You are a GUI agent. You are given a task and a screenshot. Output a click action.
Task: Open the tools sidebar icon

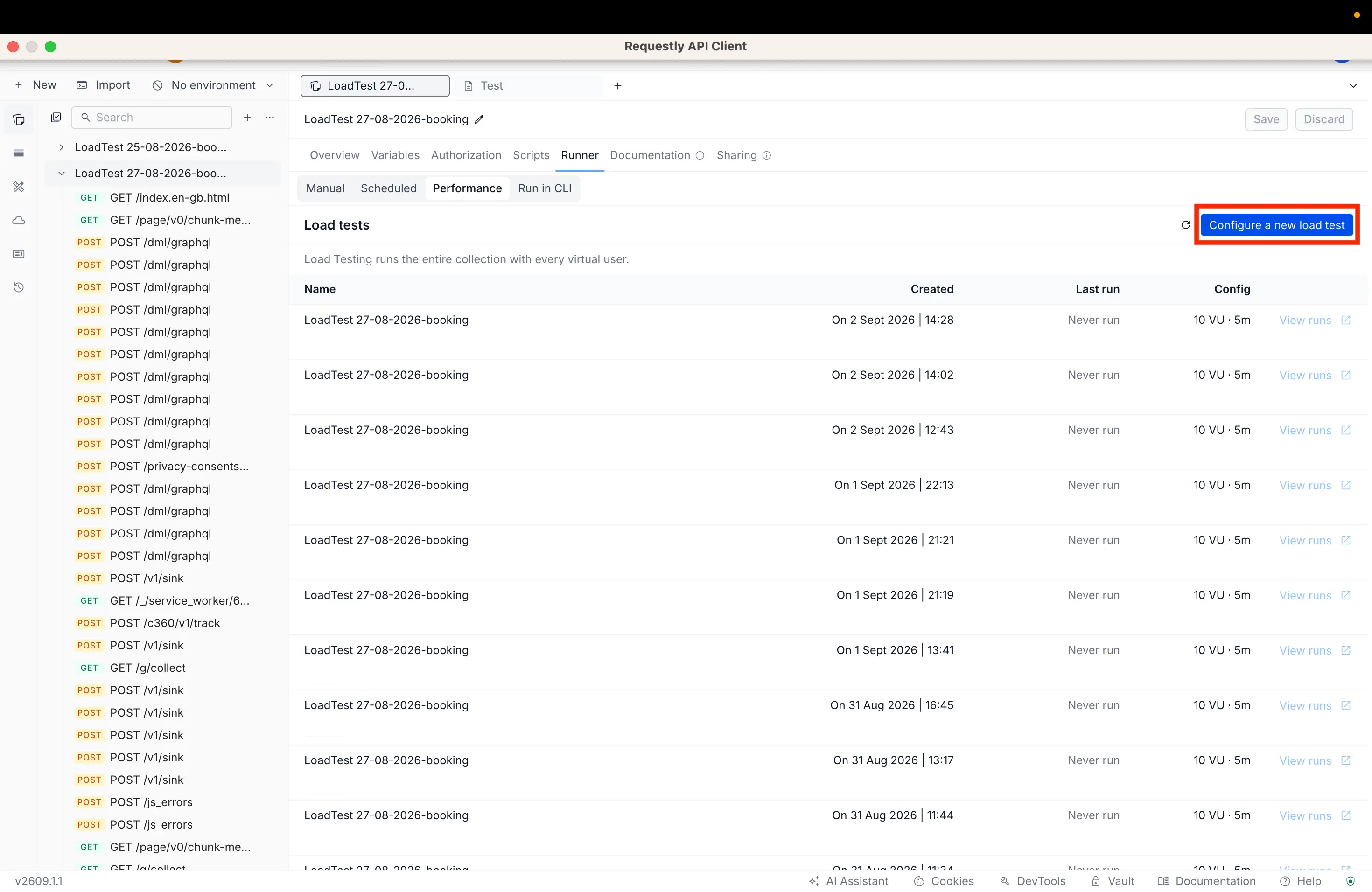tap(19, 187)
